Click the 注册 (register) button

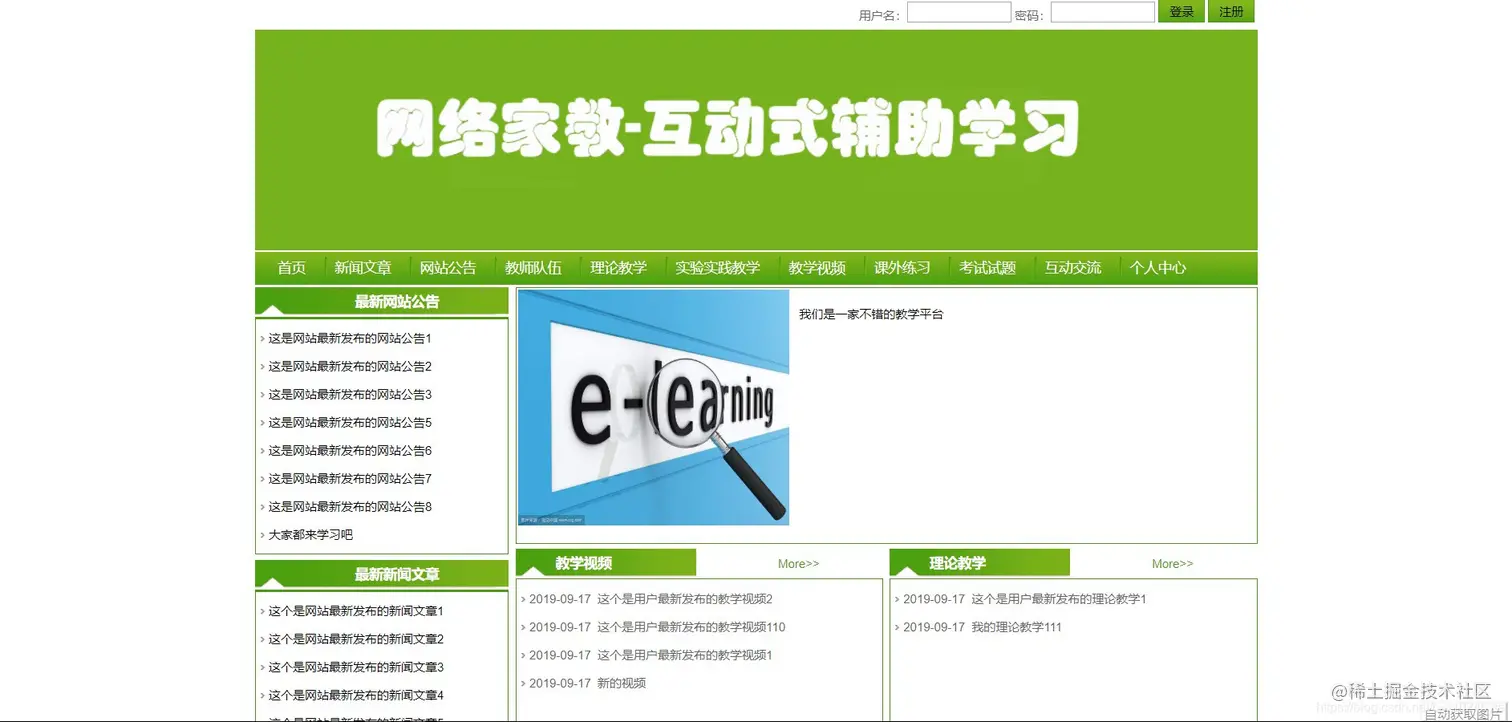tap(1231, 11)
